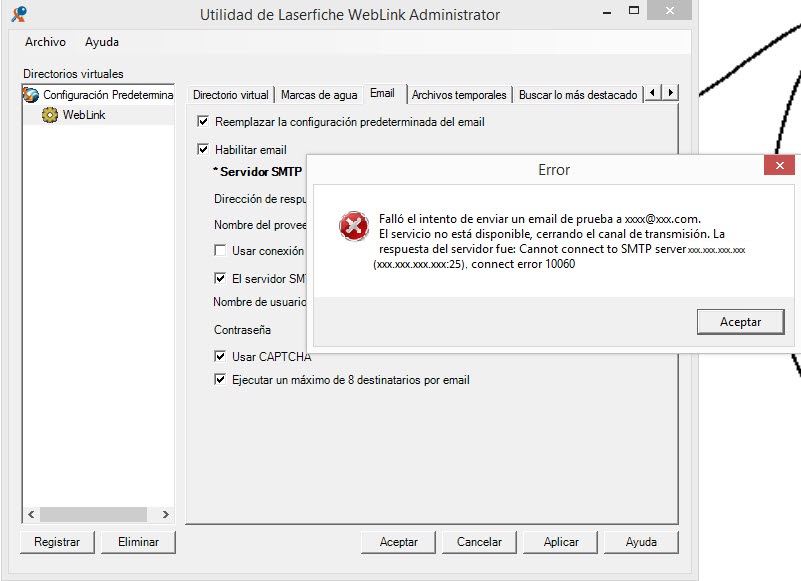
Task: Click the red error X icon
Action: click(354, 227)
